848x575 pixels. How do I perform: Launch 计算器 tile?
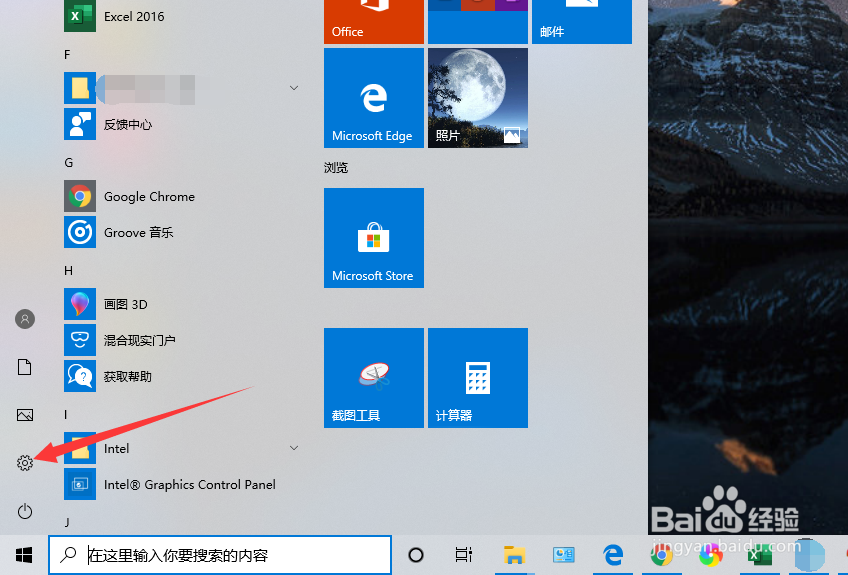pyautogui.click(x=478, y=378)
